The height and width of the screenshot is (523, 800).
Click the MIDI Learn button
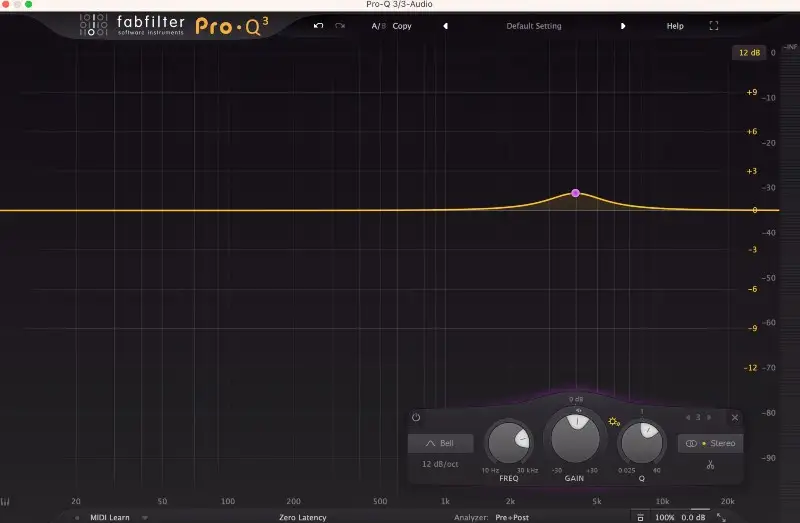(x=111, y=517)
